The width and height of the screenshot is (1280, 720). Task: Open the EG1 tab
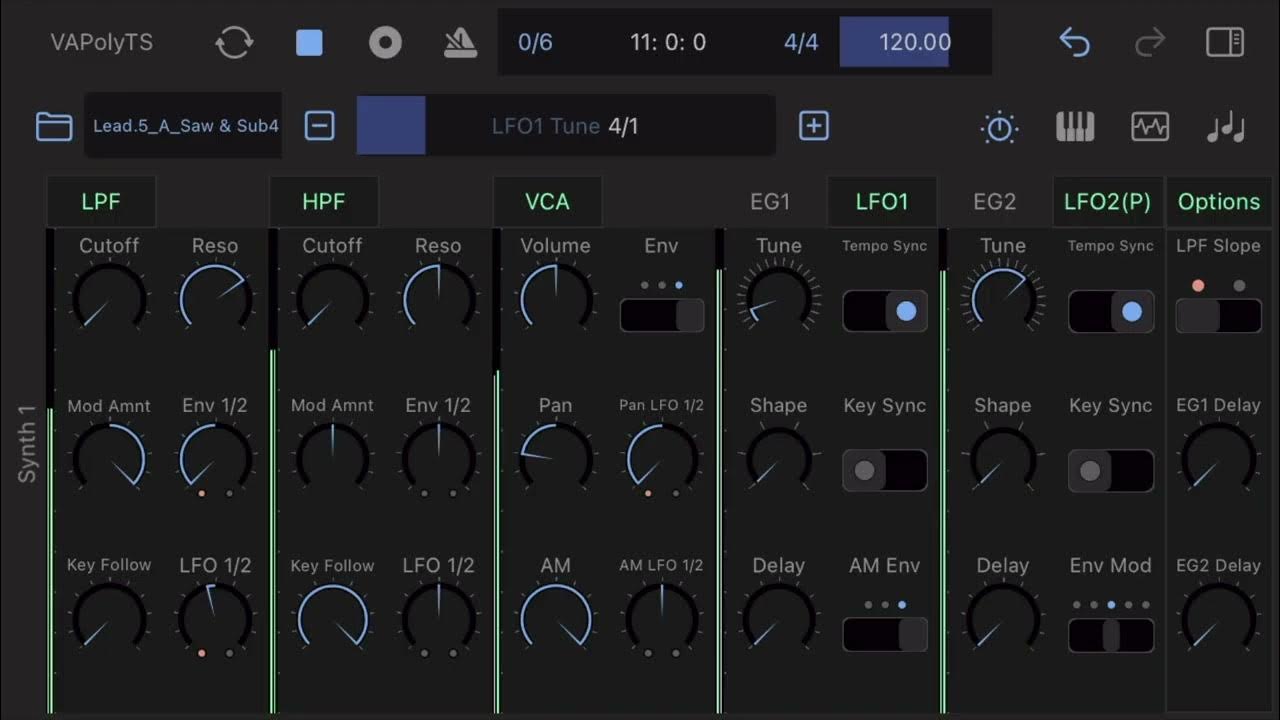(x=770, y=202)
